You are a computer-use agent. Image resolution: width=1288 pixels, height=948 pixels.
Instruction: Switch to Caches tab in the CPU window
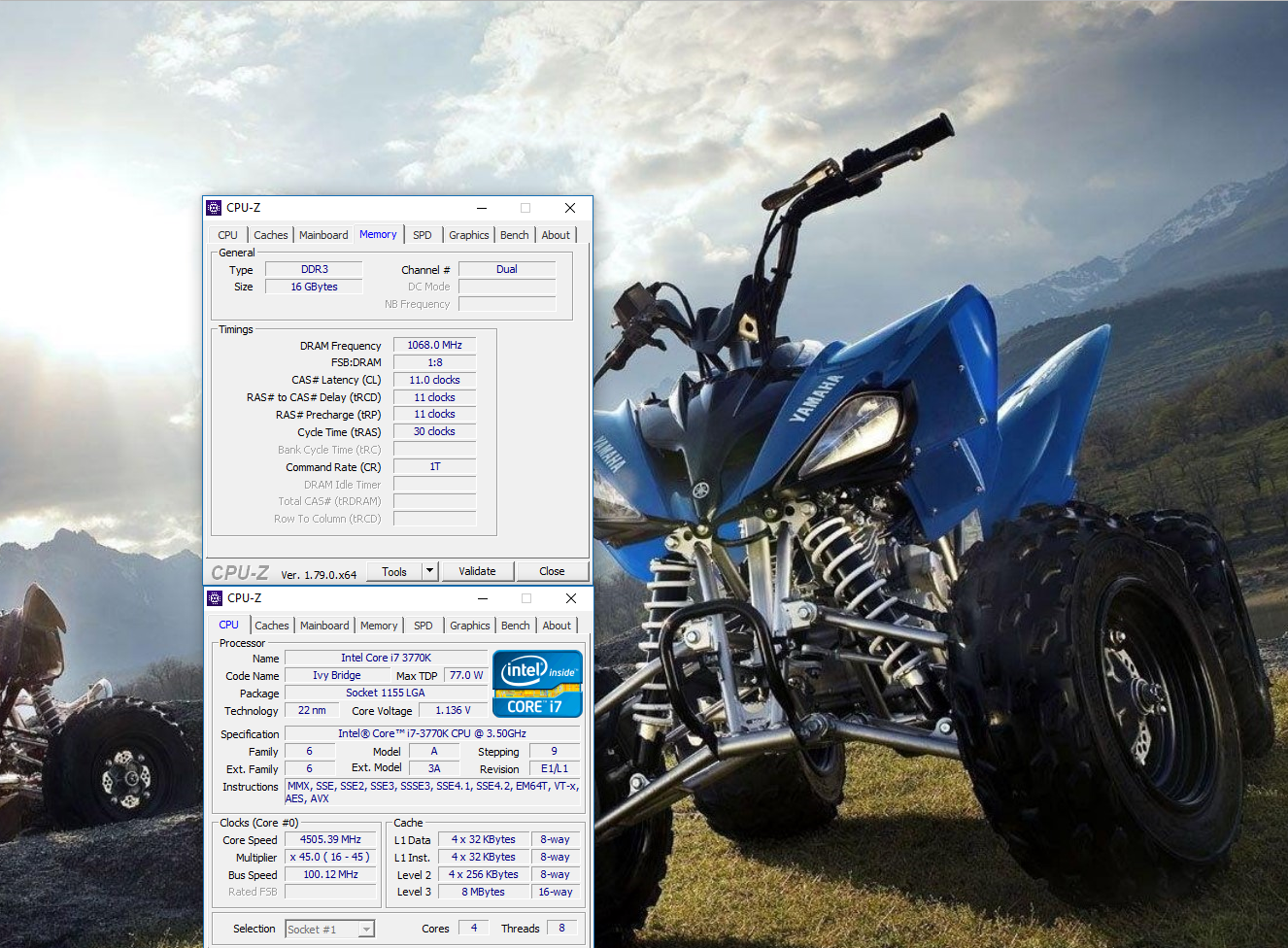pyautogui.click(x=272, y=626)
